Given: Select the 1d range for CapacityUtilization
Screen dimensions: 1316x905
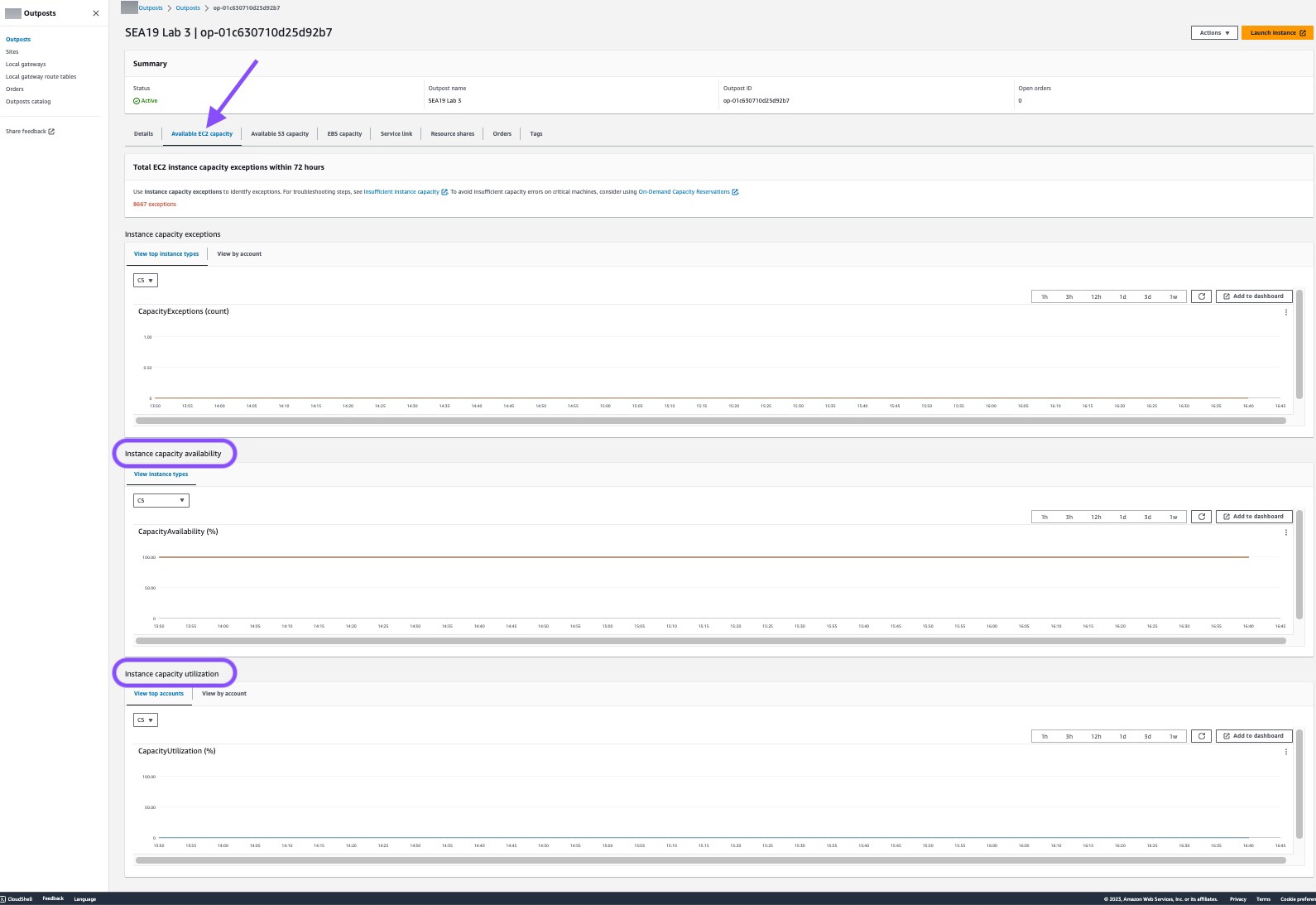Looking at the screenshot, I should tap(1122, 736).
